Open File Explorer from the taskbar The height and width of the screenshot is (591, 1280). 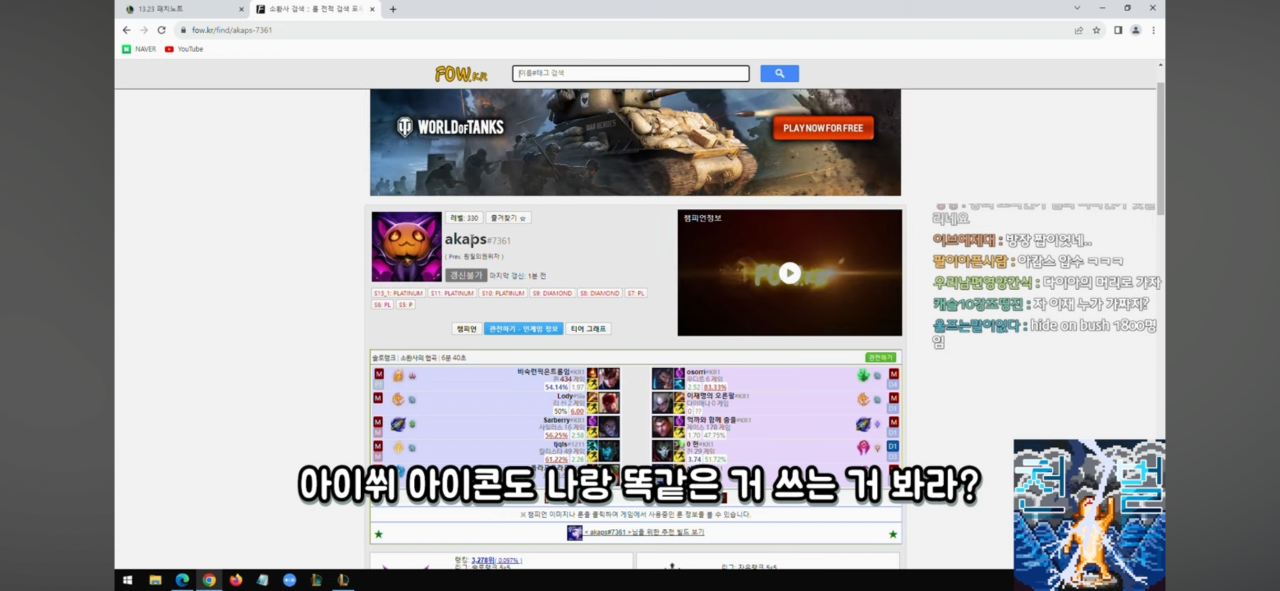pyautogui.click(x=155, y=580)
